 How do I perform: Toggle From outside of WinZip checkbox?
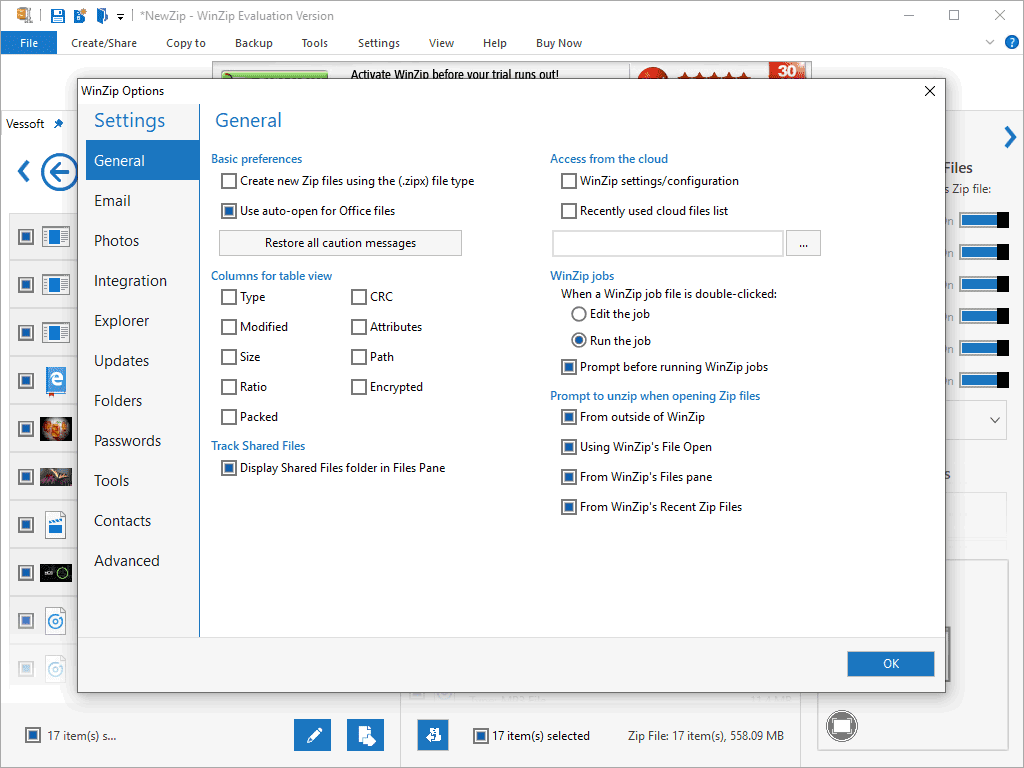[x=569, y=417]
